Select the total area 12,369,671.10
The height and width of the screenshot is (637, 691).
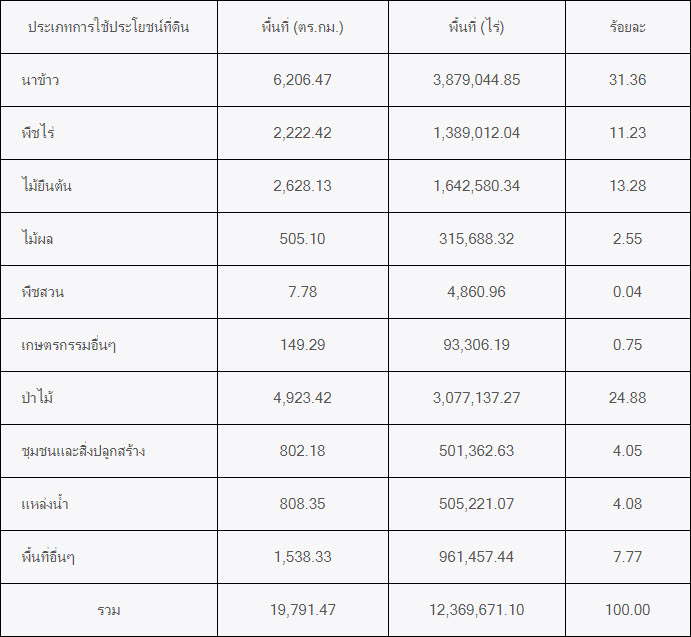coord(476,610)
